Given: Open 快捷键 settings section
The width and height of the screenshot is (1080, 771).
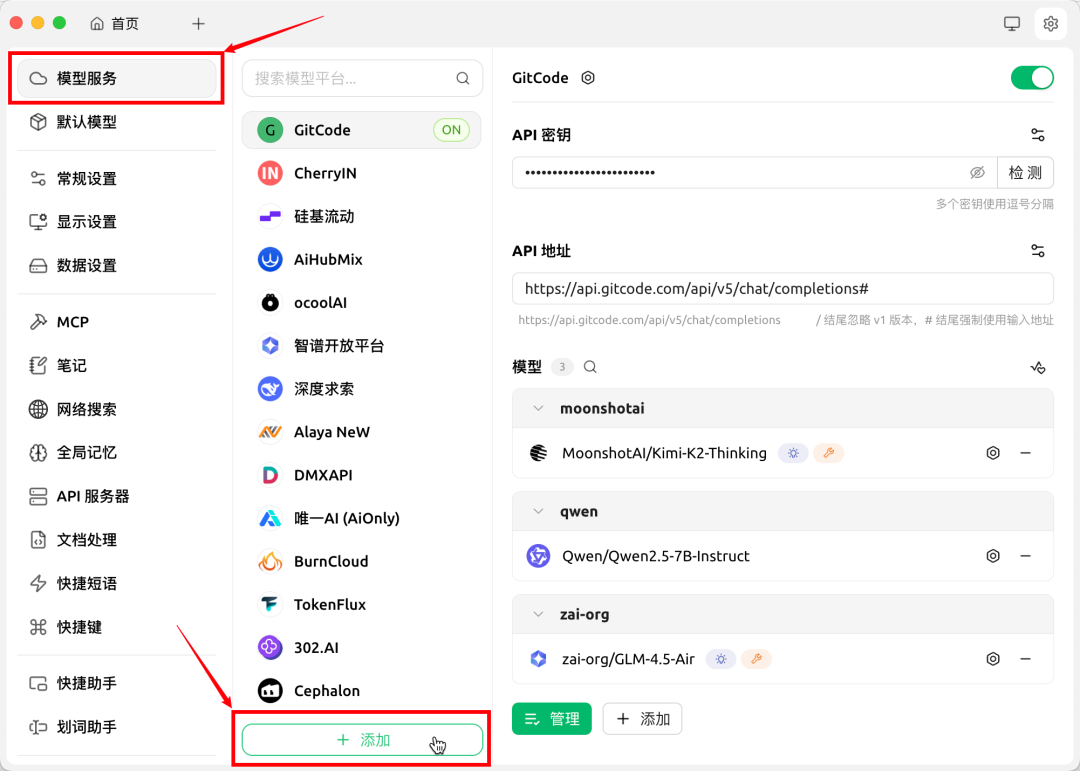Looking at the screenshot, I should (116, 627).
